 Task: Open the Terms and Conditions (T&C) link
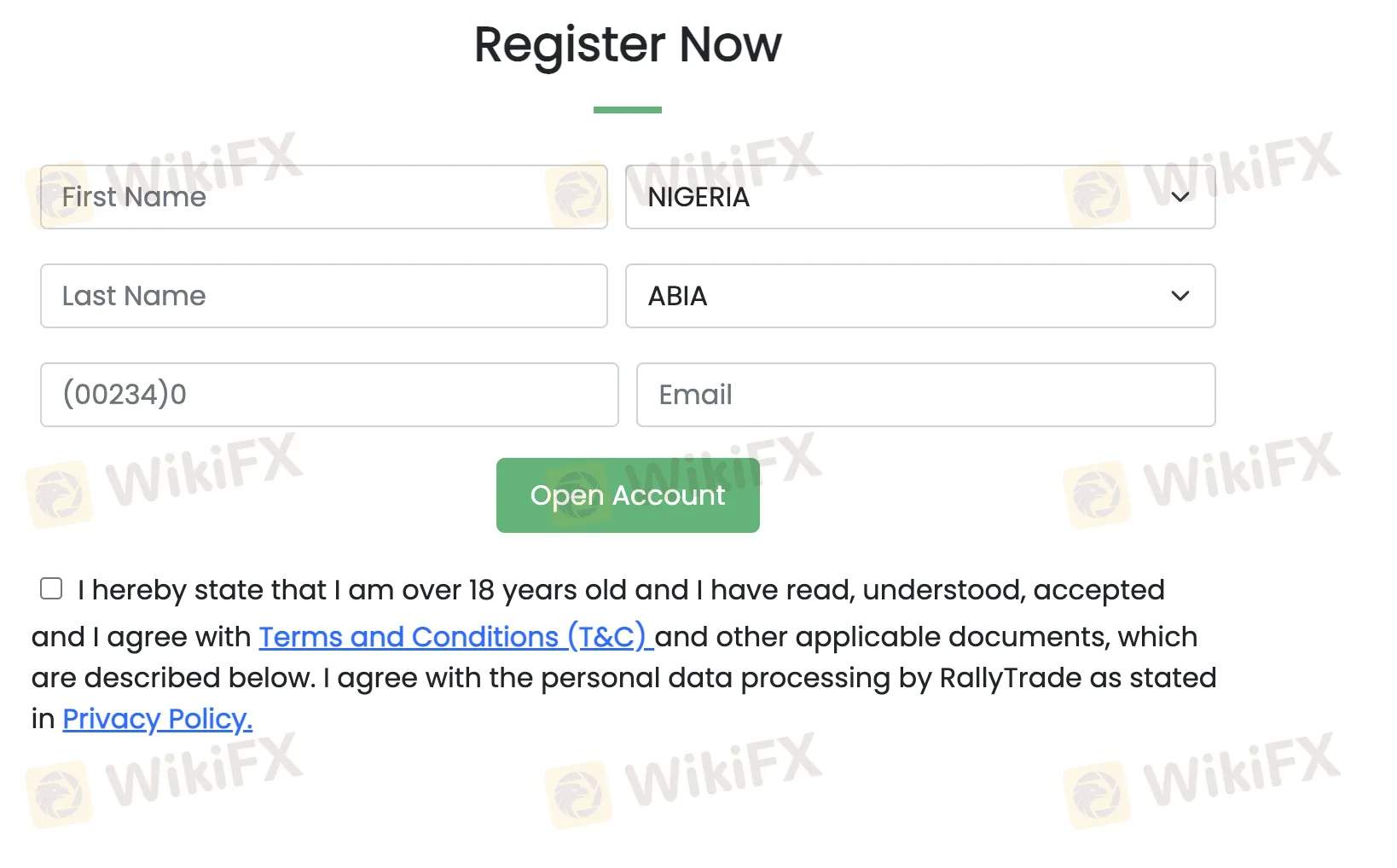point(455,637)
